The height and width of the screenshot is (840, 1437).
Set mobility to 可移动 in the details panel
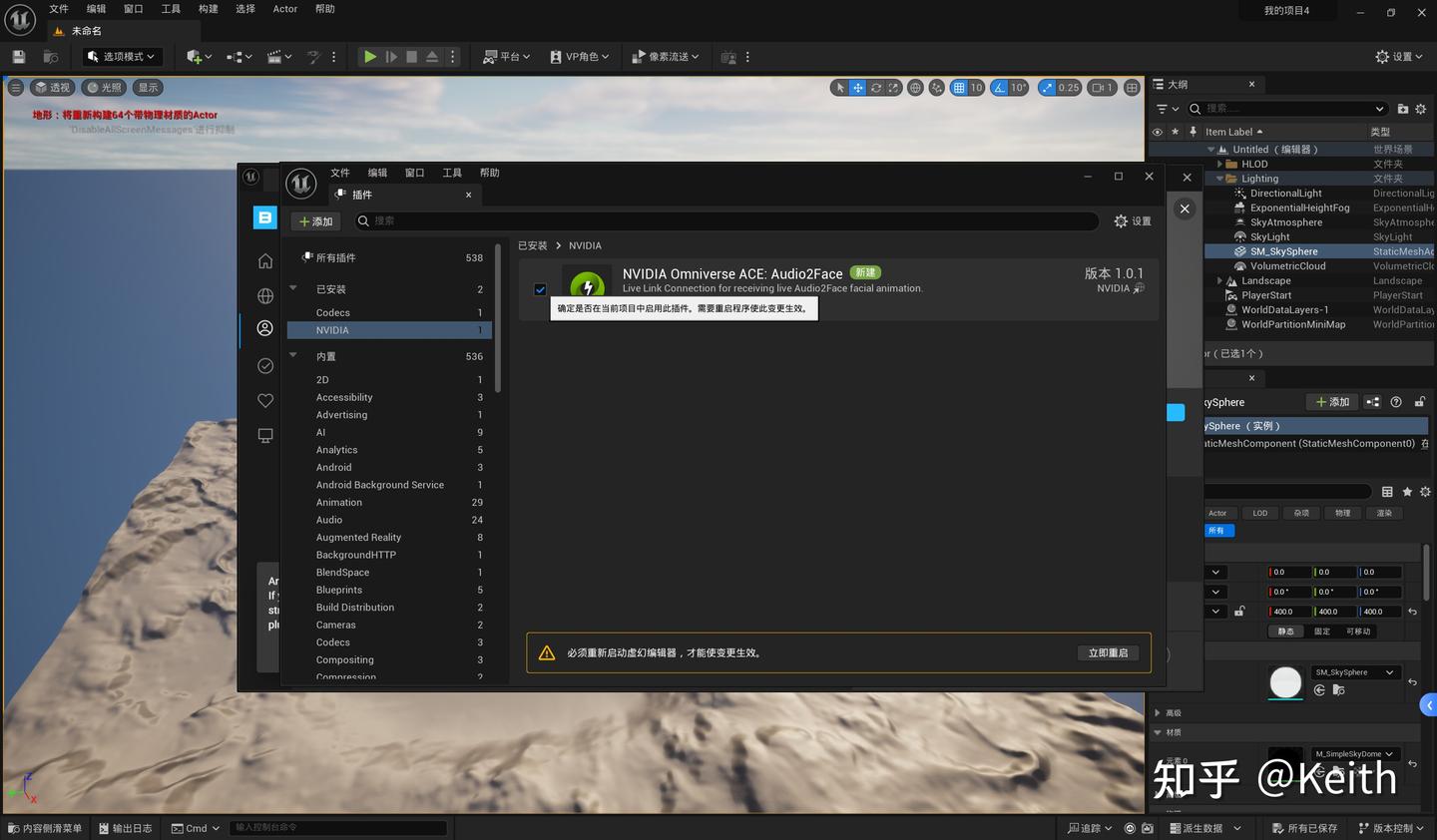pos(1361,630)
